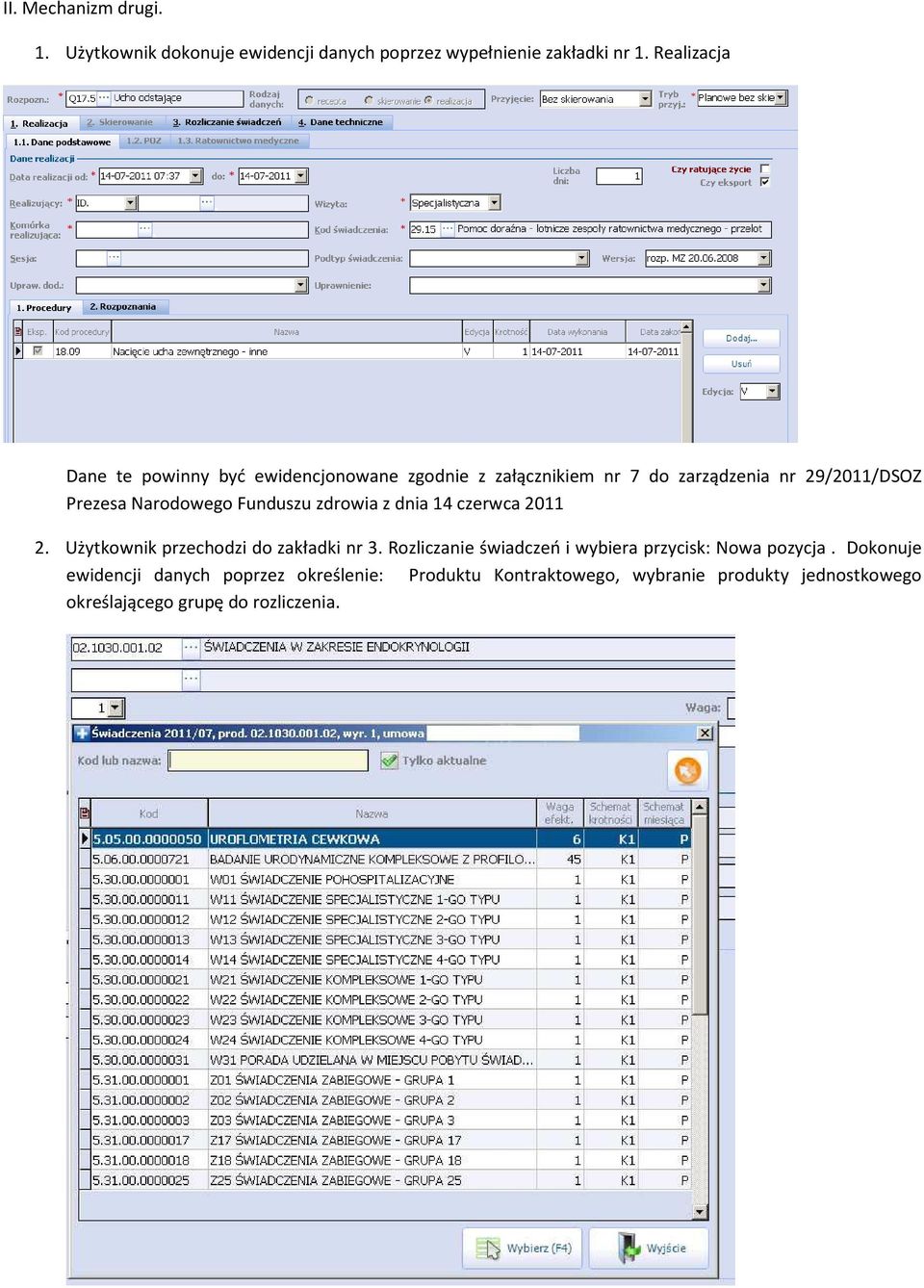Click the Schemat krotności column header
The width and height of the screenshot is (924, 1288).
(611, 813)
